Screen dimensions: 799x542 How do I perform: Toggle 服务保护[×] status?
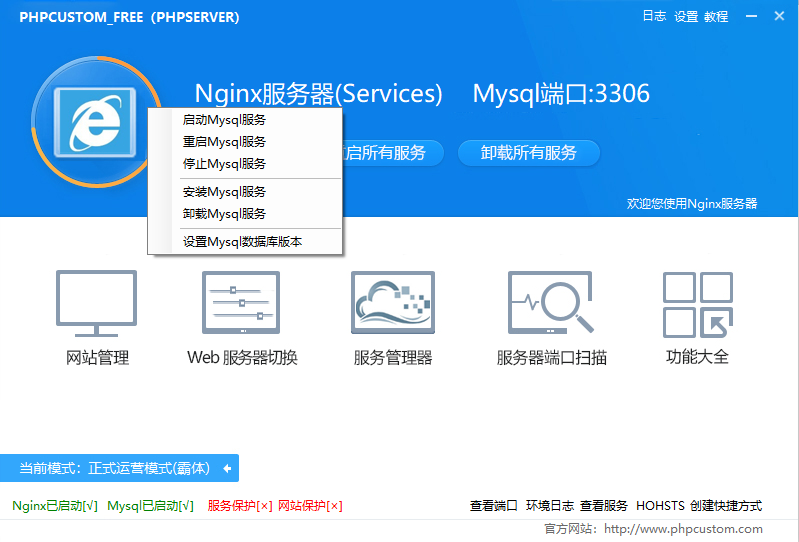point(239,506)
